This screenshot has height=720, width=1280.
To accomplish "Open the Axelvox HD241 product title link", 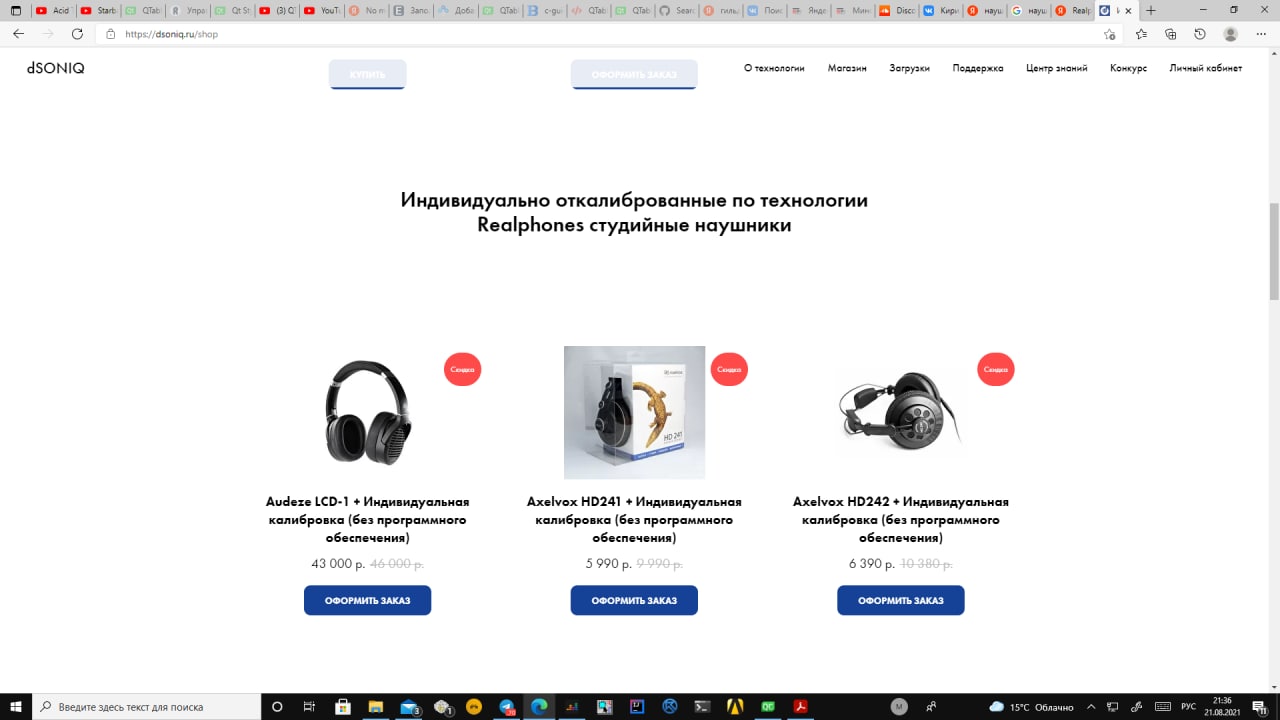I will 634,520.
